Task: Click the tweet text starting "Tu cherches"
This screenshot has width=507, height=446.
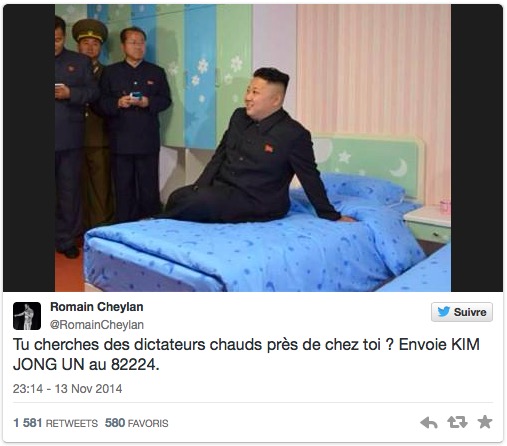Action: pos(246,354)
